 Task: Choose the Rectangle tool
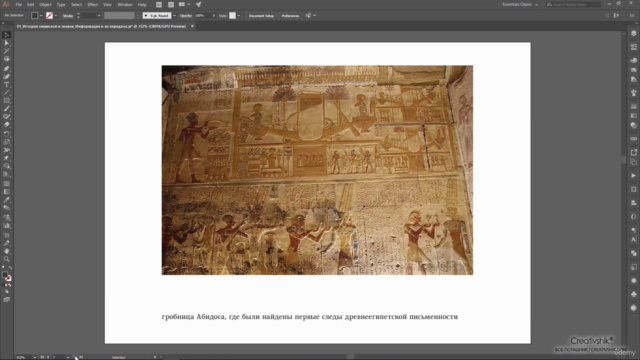7,101
